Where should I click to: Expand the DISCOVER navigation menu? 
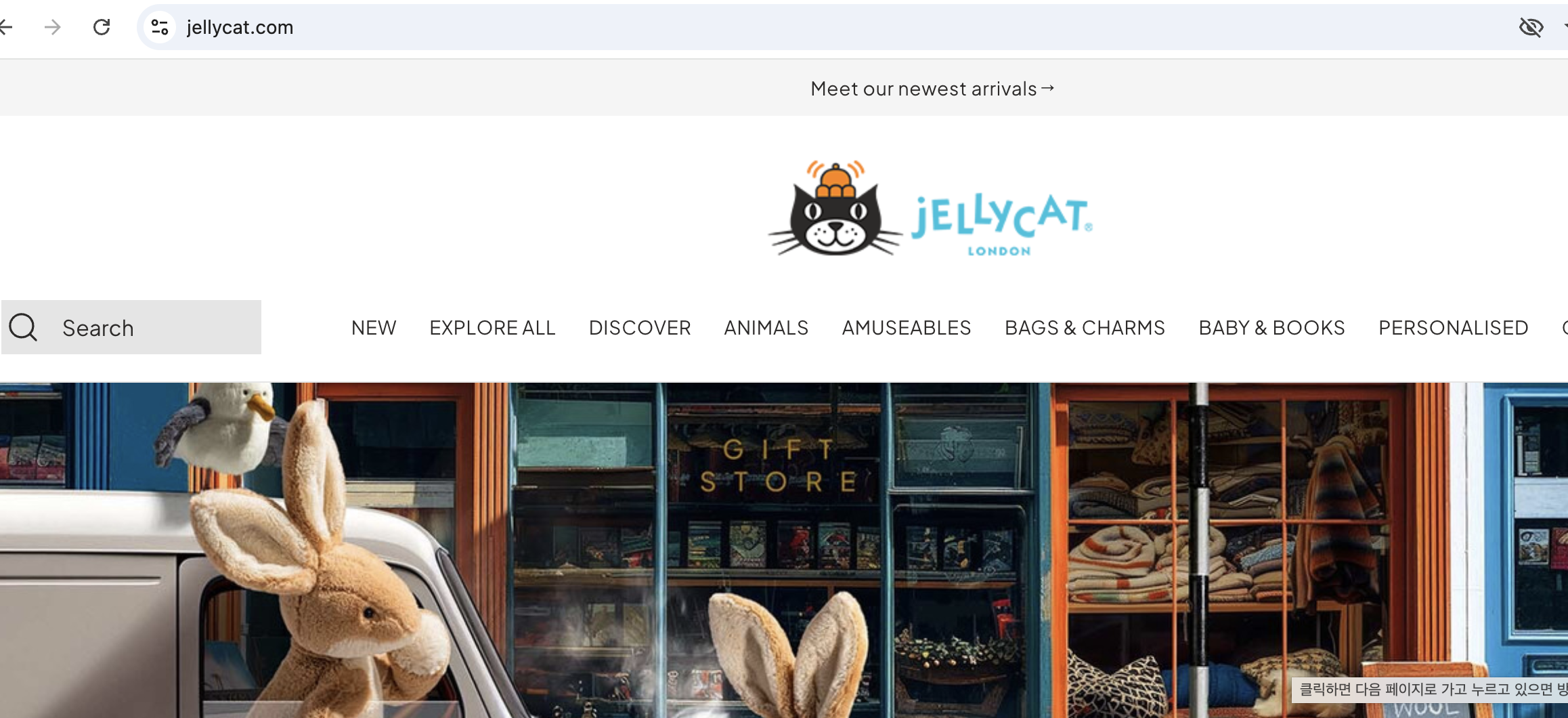640,328
